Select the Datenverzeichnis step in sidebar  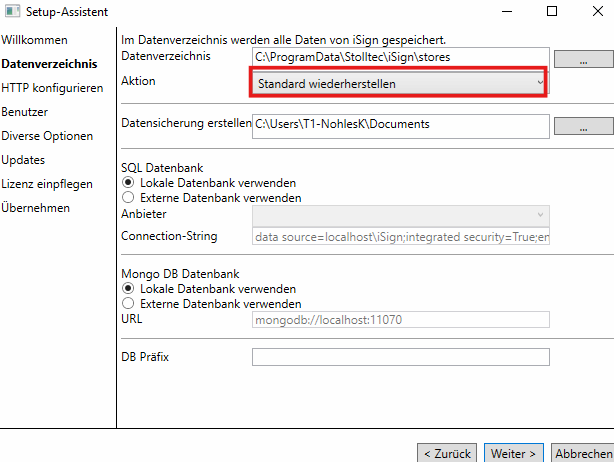(x=49, y=64)
